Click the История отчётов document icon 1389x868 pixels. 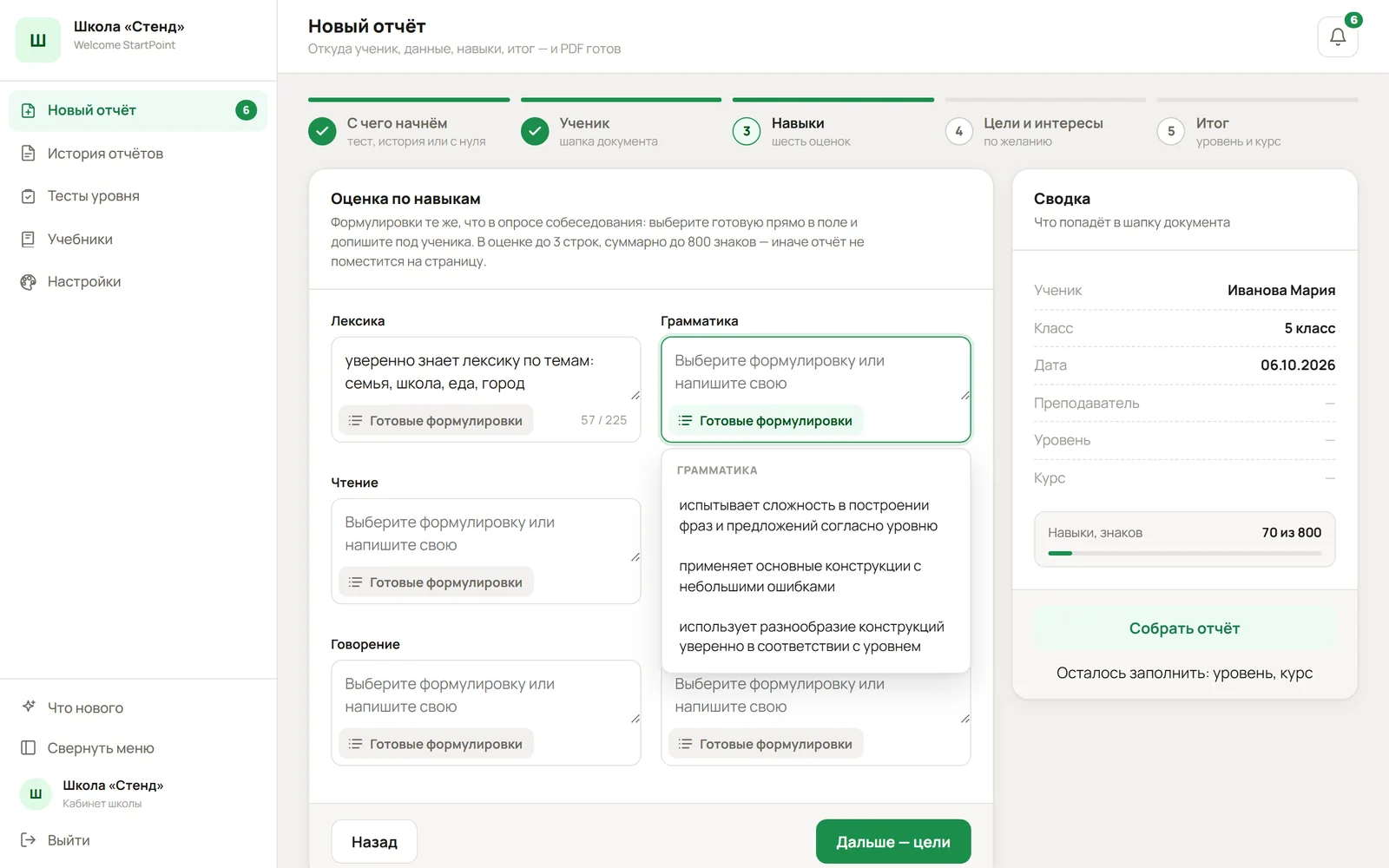(x=29, y=154)
